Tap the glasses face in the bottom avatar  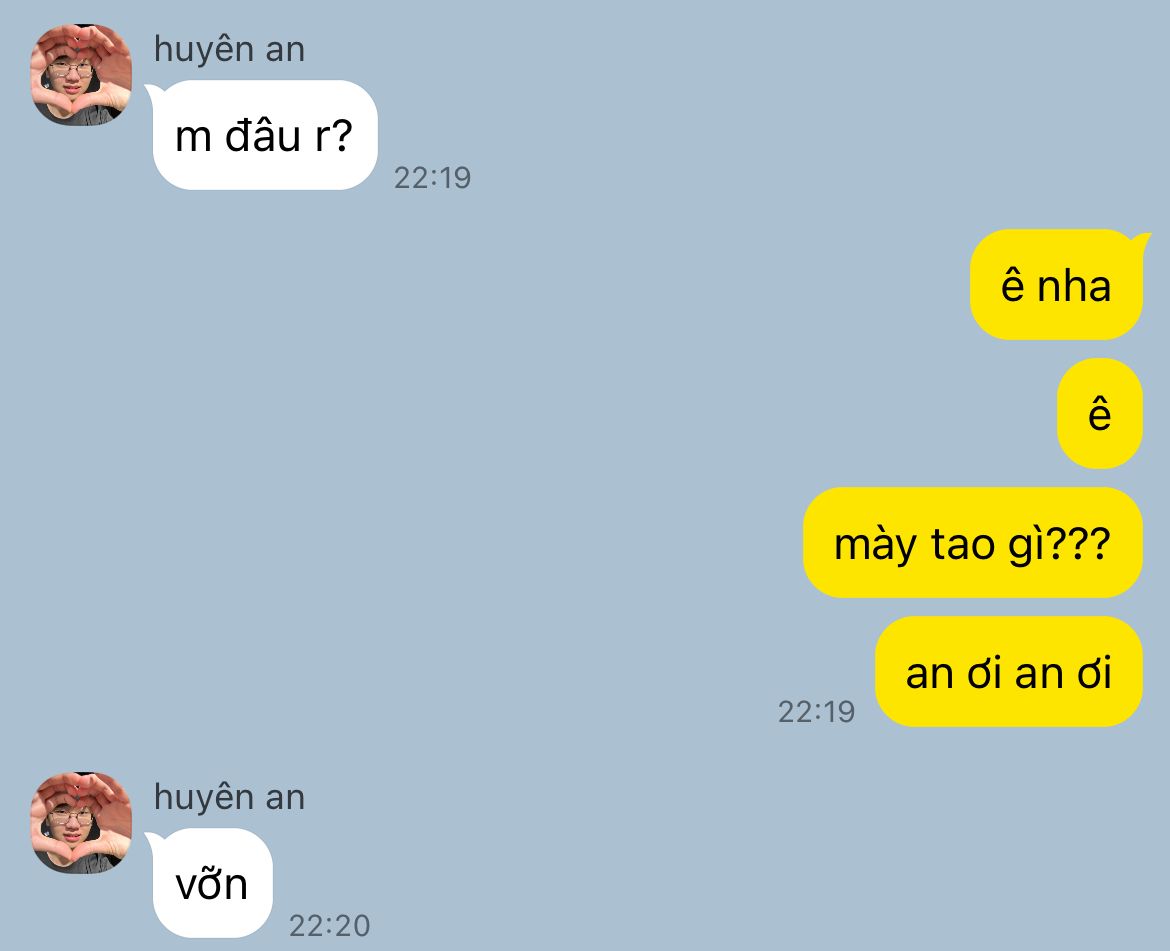[71, 820]
